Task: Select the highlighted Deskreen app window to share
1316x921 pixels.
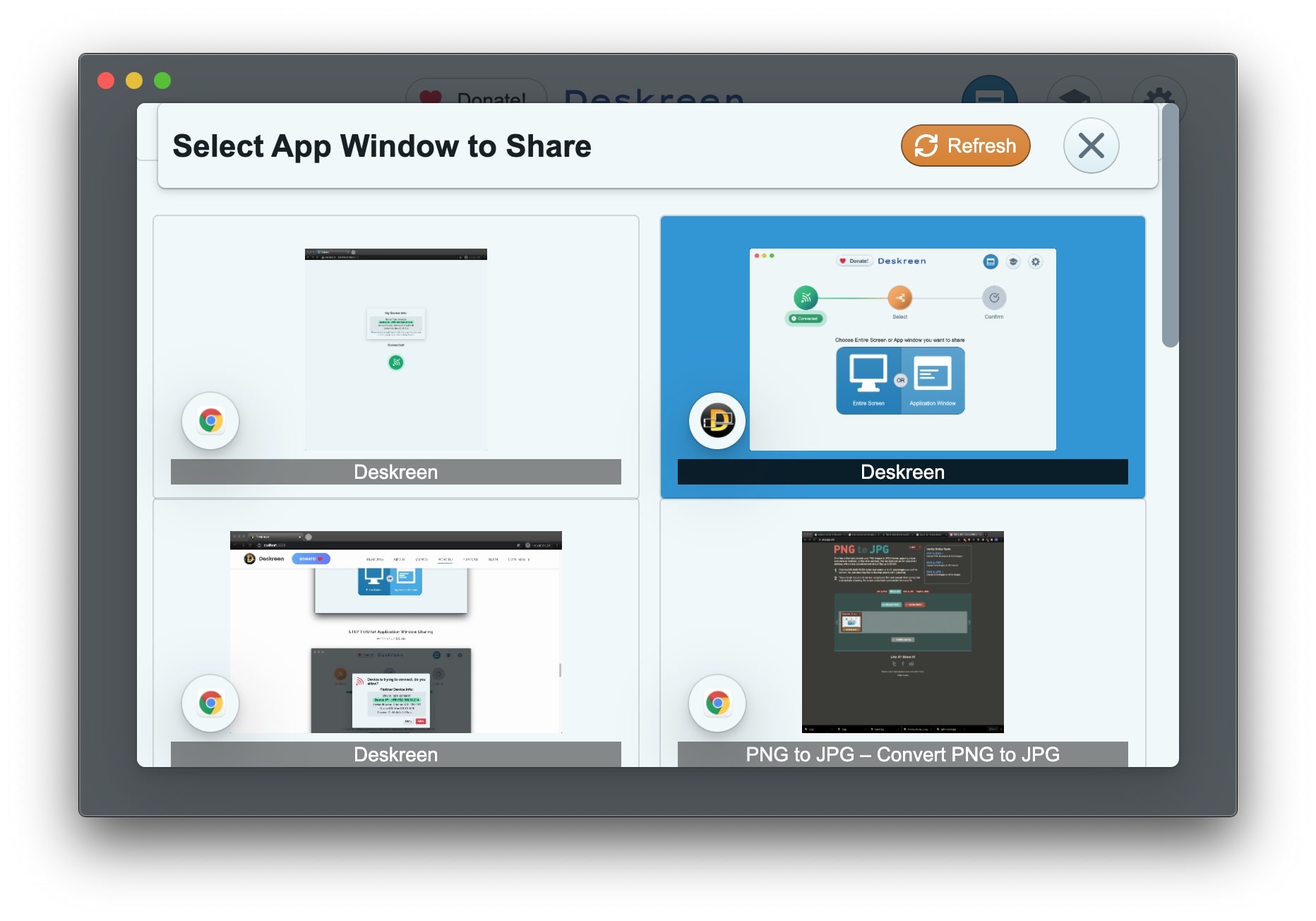Action: pyautogui.click(x=903, y=350)
